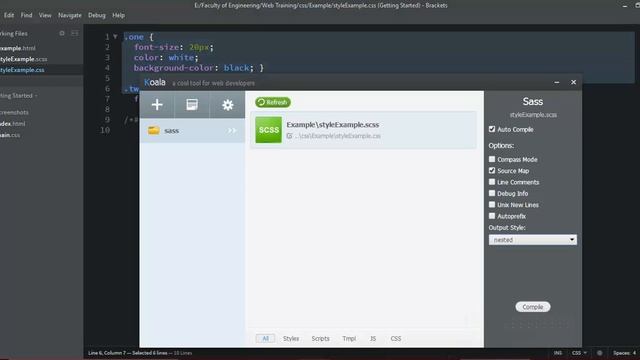This screenshot has height=360, width=640.
Task: Enable the Autoprefix option
Action: click(492, 216)
